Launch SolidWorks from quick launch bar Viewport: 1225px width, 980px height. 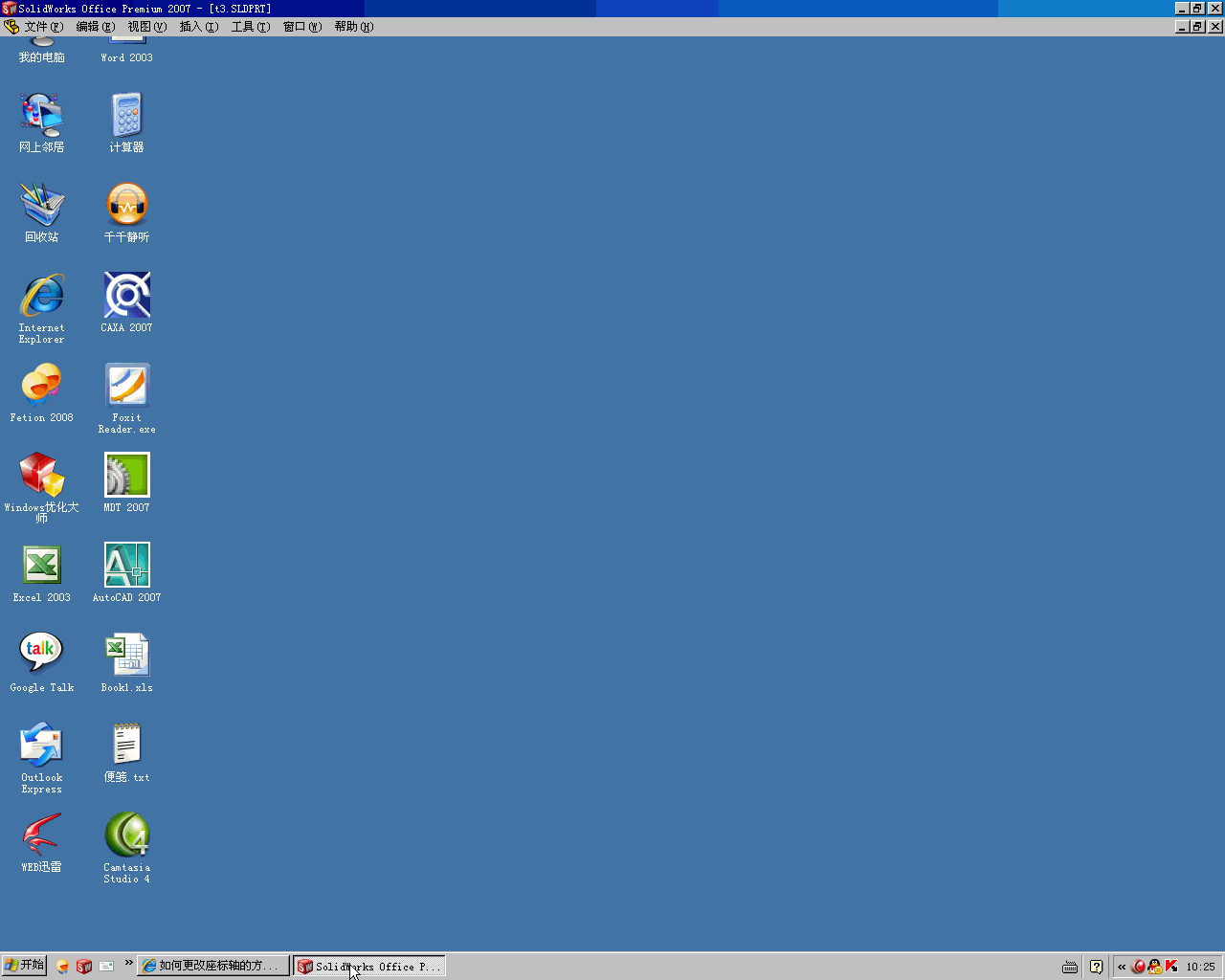(x=84, y=967)
